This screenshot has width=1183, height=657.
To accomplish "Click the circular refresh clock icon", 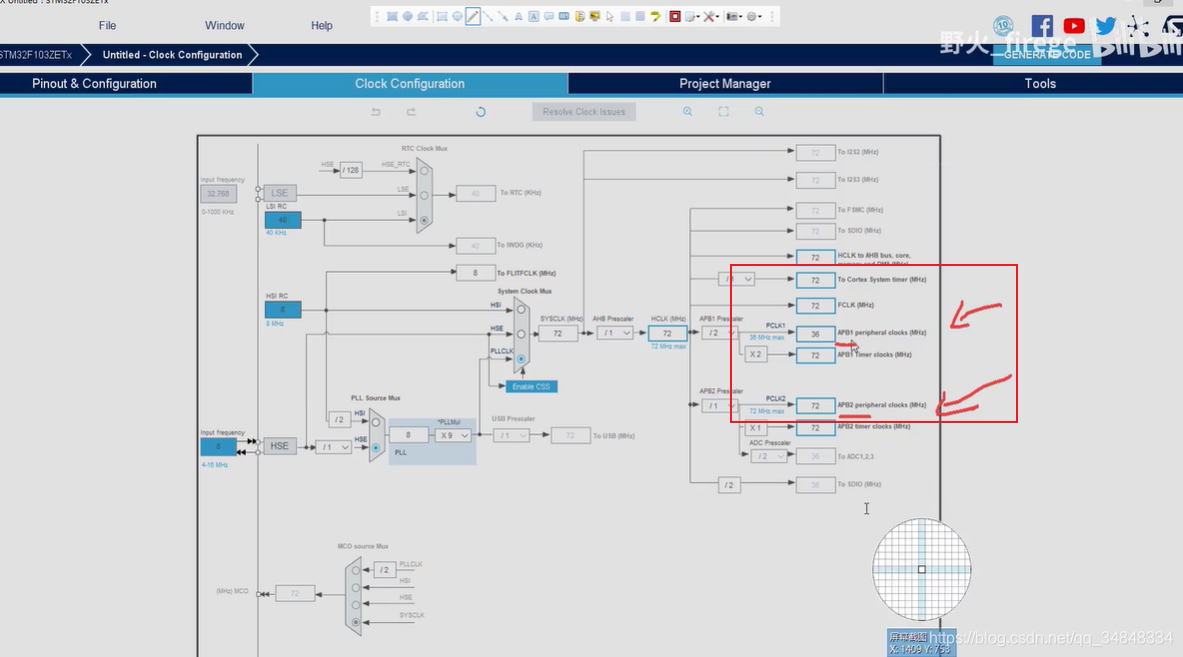I will click(481, 112).
